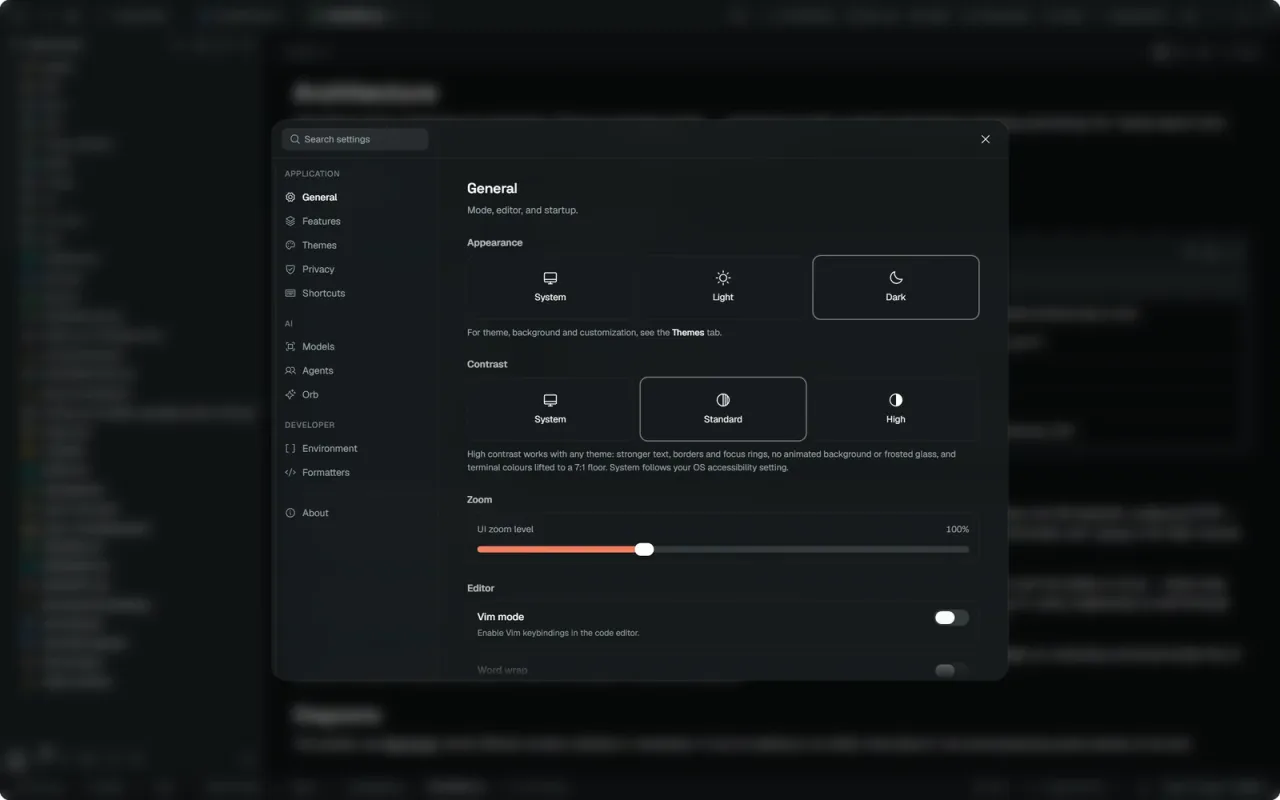This screenshot has width=1280, height=800.
Task: Click the sparkle icon beside Orb
Action: point(290,394)
